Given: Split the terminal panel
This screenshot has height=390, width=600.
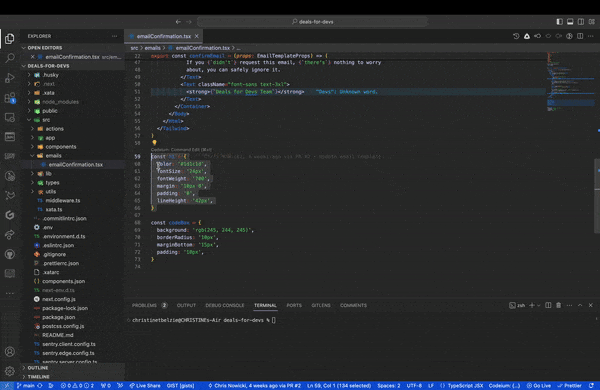Looking at the screenshot, I should [x=548, y=305].
